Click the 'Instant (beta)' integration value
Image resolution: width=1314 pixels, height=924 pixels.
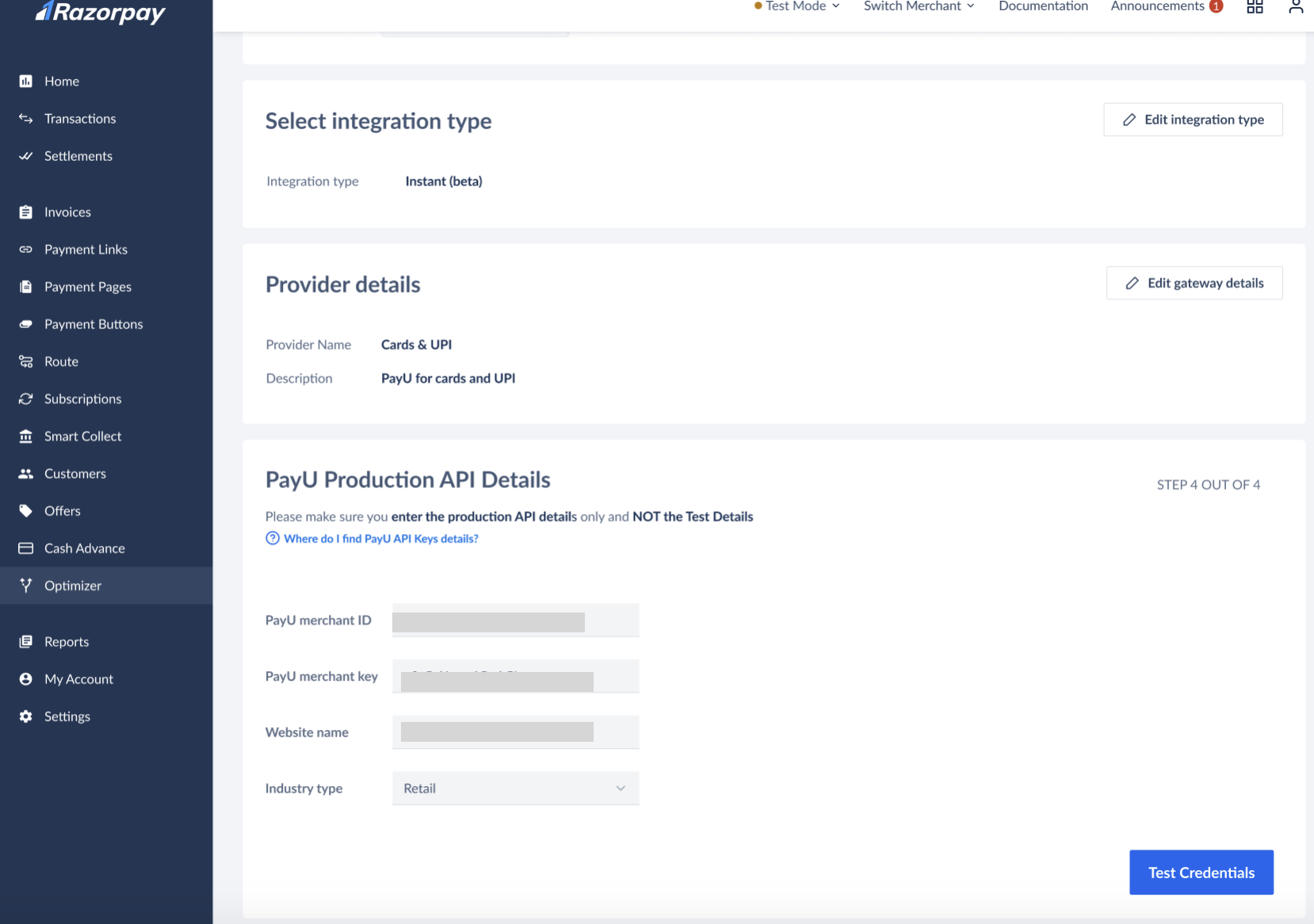point(444,181)
